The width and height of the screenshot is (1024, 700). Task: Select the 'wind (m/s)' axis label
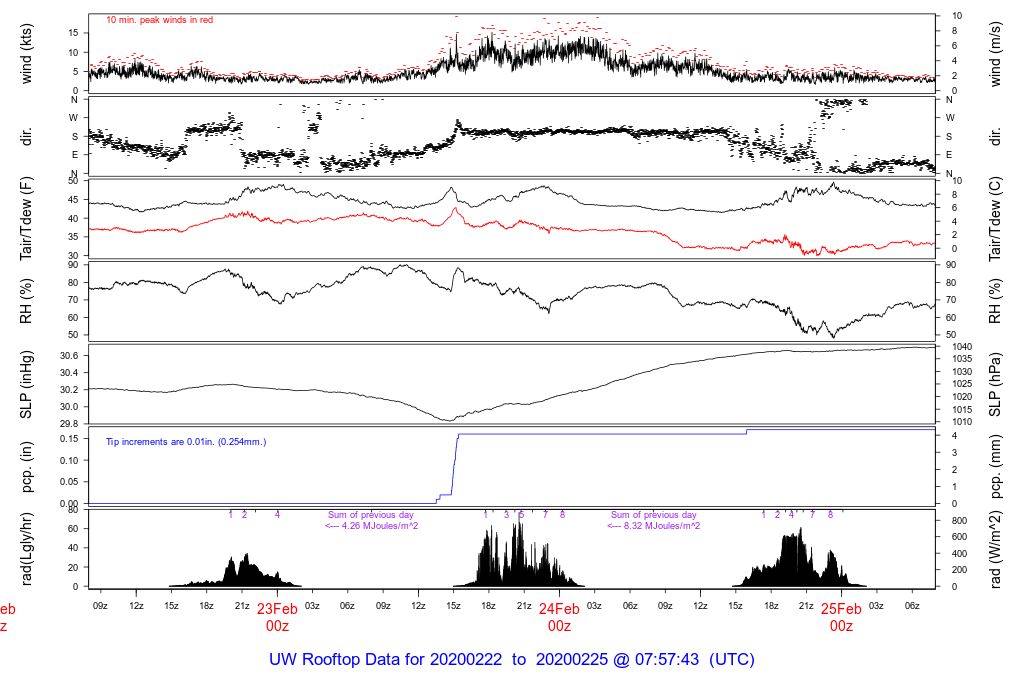click(x=995, y=54)
